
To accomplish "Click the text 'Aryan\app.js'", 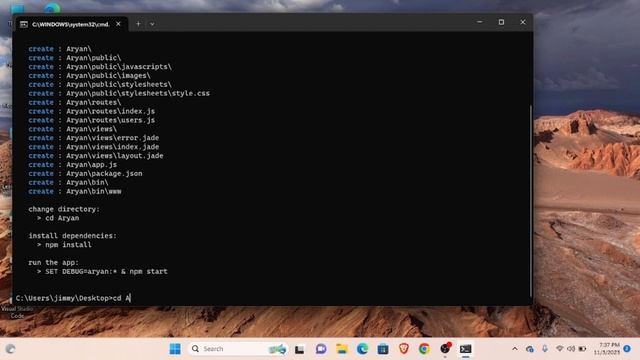I will [91, 165].
